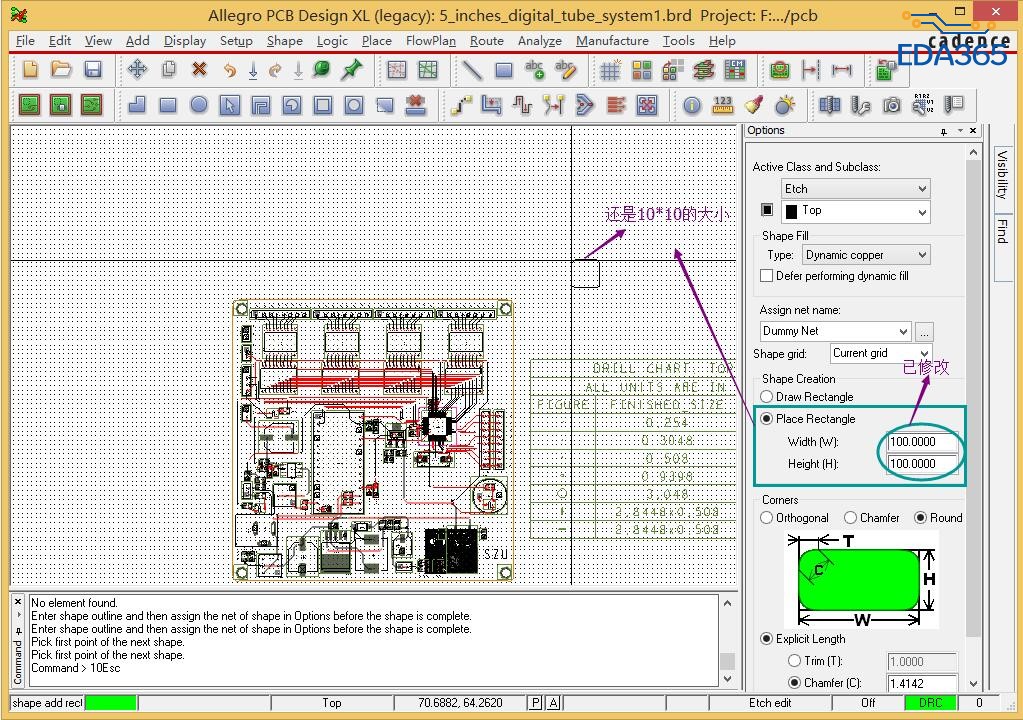
Task: Select the Move tool icon
Action: point(137,69)
